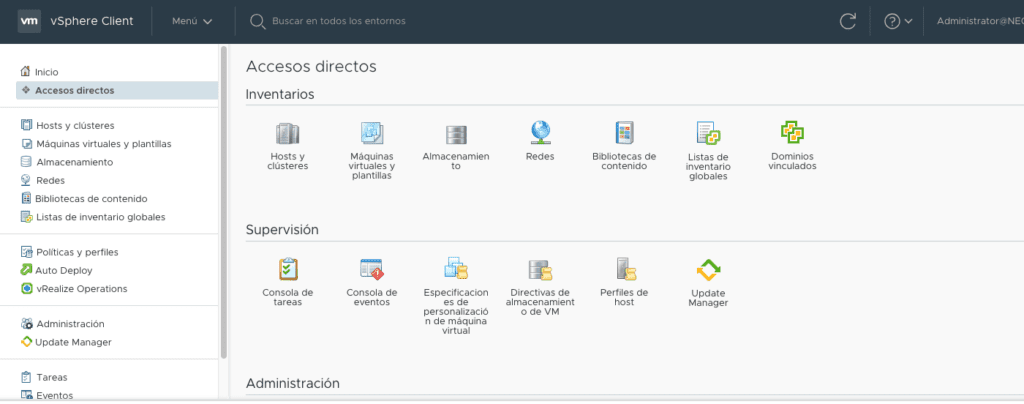Open vRealize Operations in the sidebar

pos(74,288)
